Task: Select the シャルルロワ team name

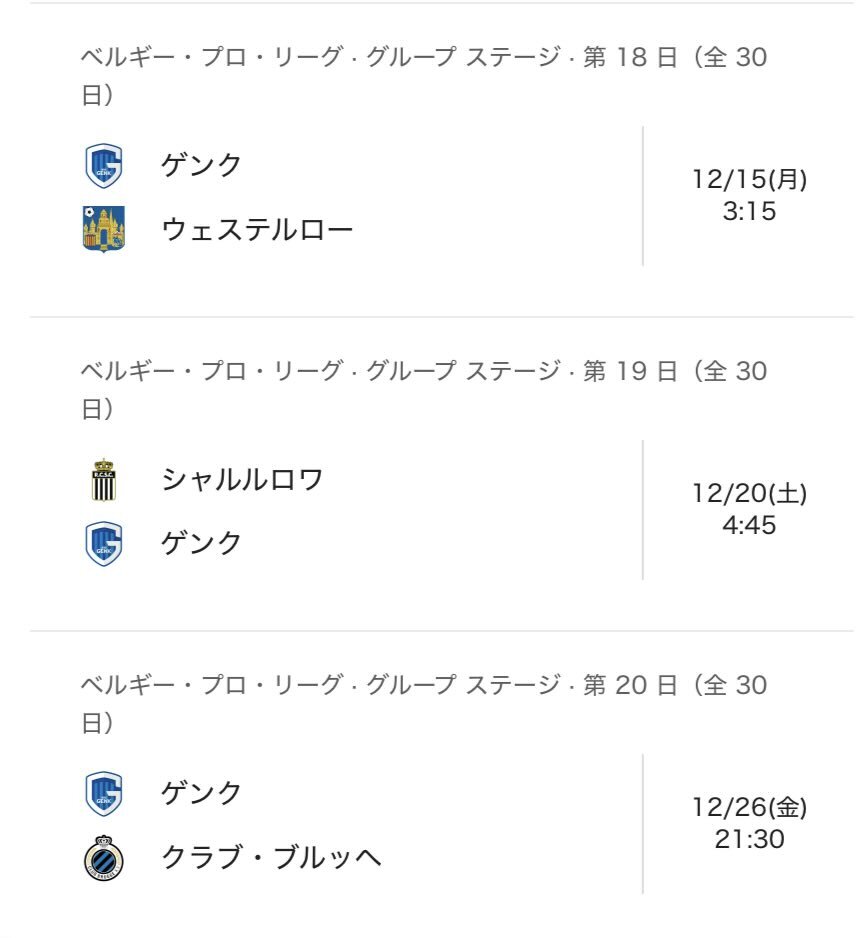Action: [242, 480]
